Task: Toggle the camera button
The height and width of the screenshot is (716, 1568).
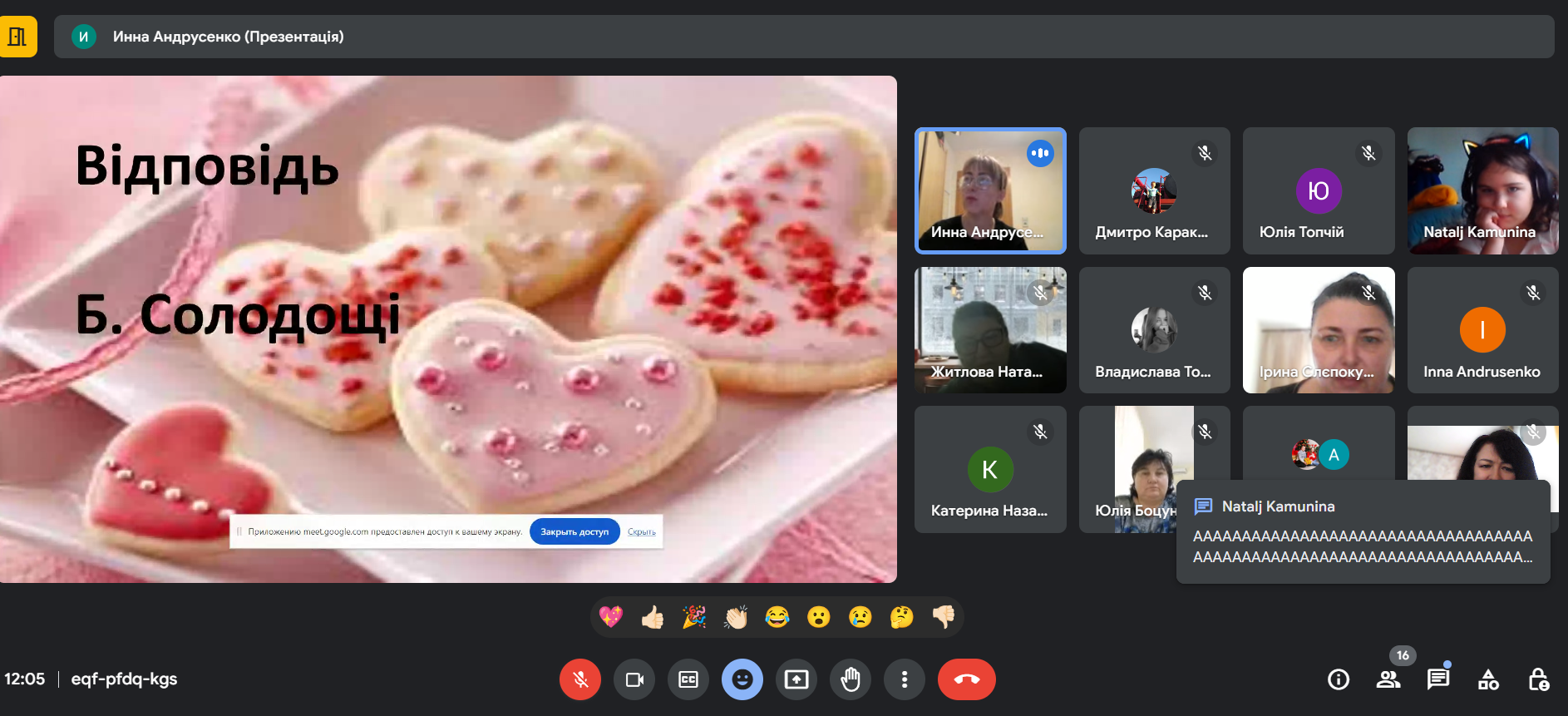Action: 634,679
